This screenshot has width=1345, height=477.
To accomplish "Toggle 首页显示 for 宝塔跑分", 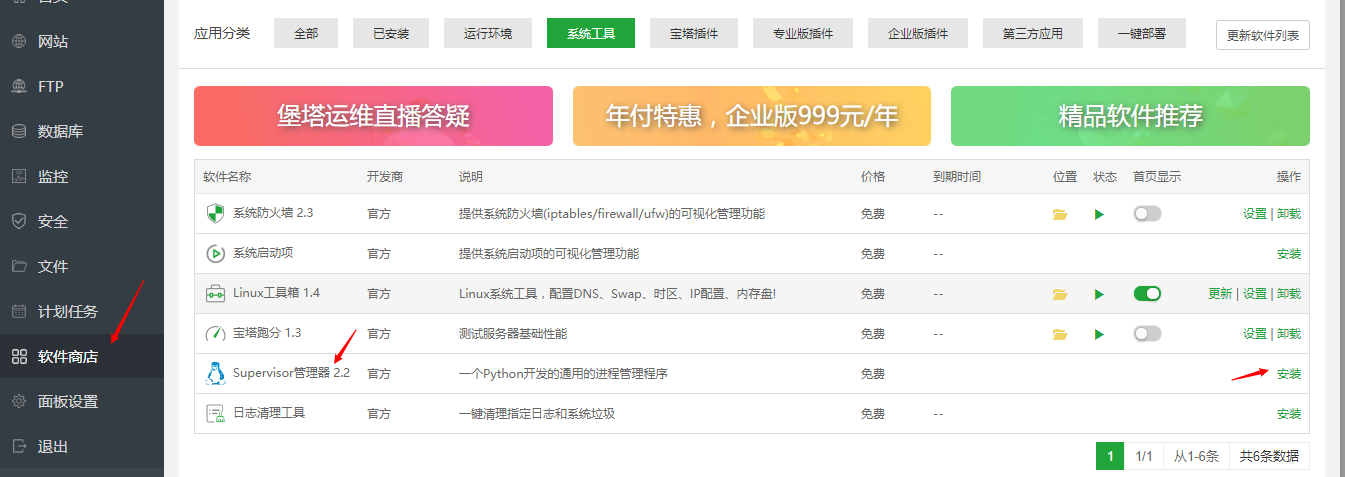I will coord(1147,334).
